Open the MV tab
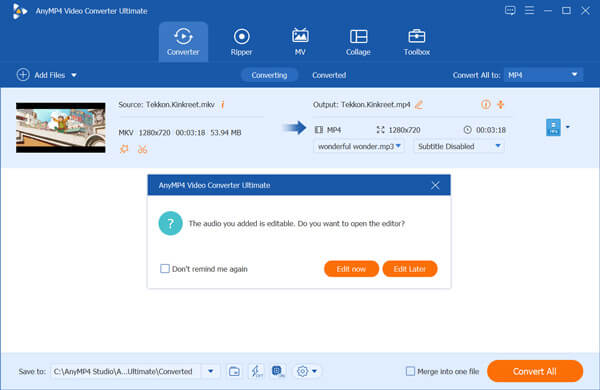Image resolution: width=600 pixels, height=390 pixels. pos(300,42)
